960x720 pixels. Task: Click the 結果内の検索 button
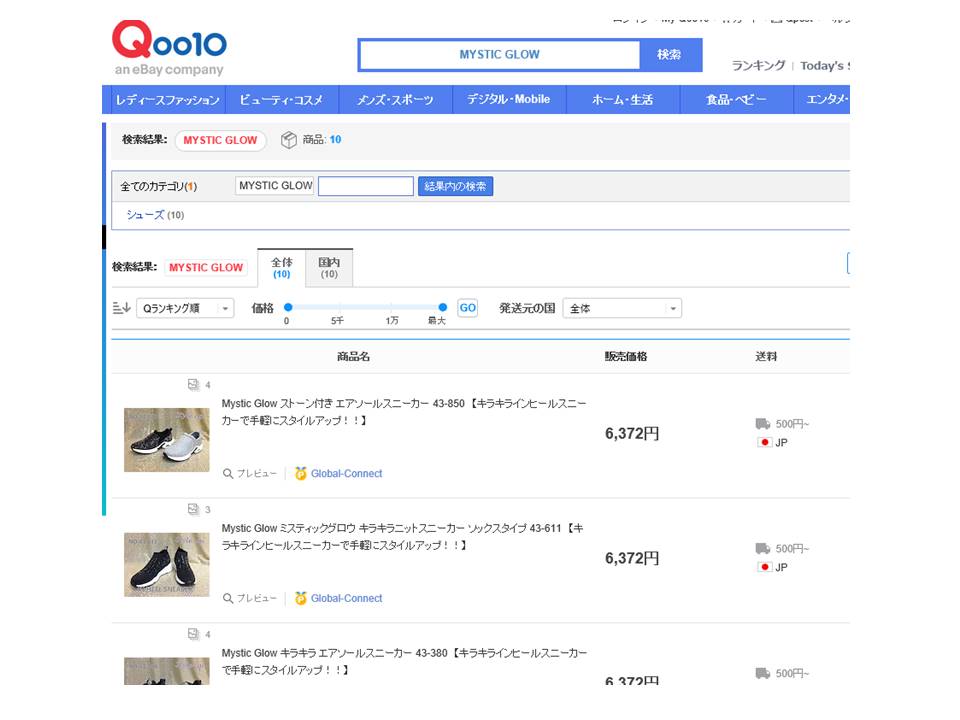[x=455, y=186]
